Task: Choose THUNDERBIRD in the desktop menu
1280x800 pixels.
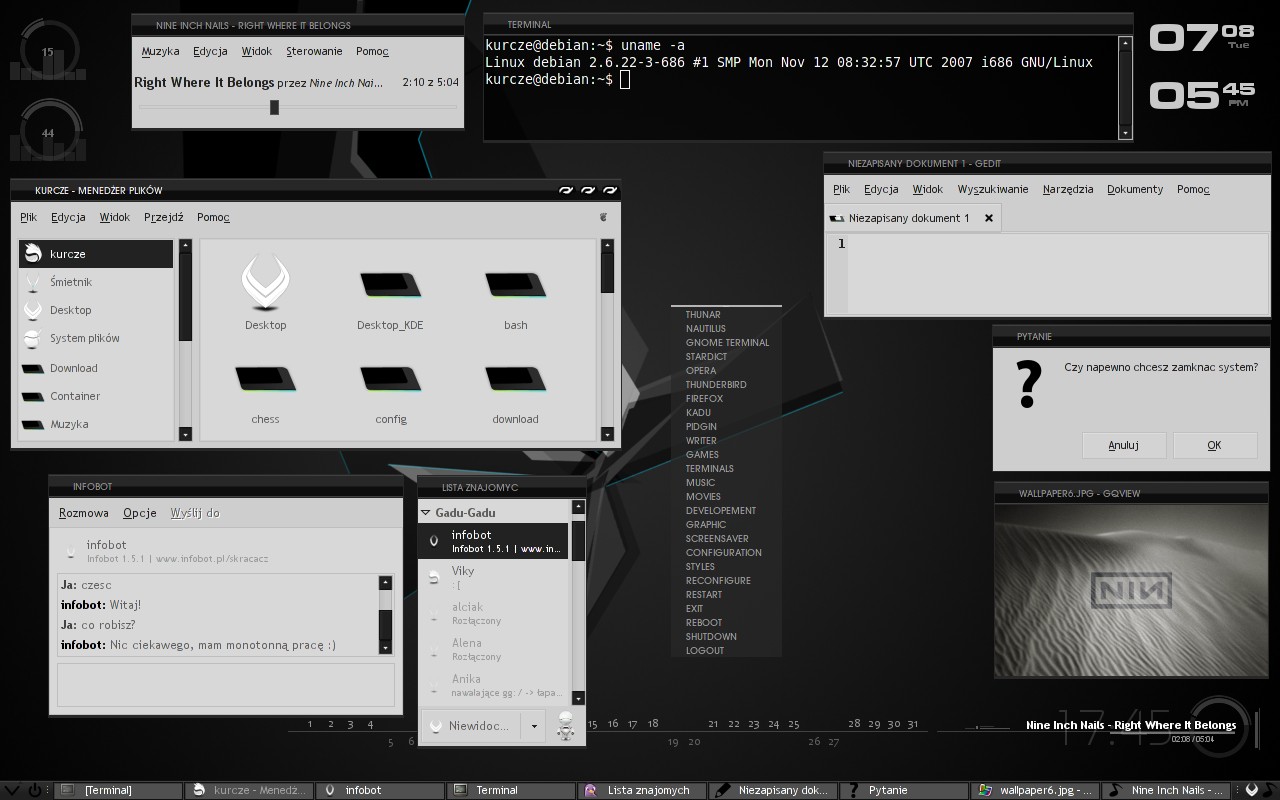Action: pos(716,384)
